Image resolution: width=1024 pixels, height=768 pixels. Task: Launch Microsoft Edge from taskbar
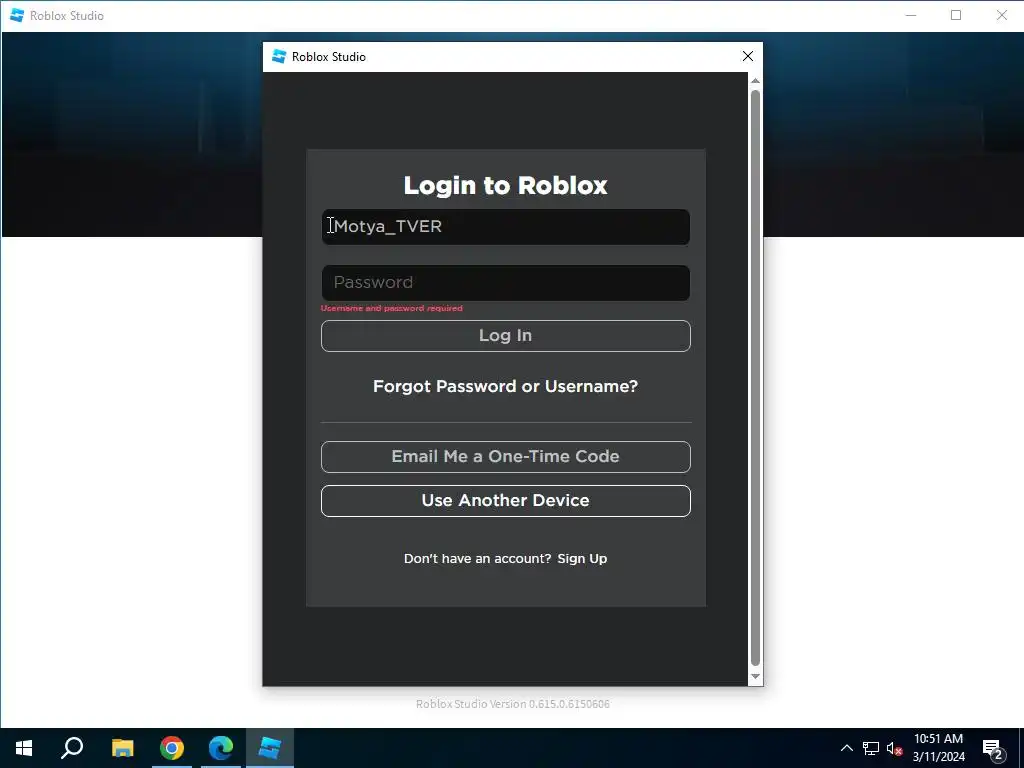221,748
